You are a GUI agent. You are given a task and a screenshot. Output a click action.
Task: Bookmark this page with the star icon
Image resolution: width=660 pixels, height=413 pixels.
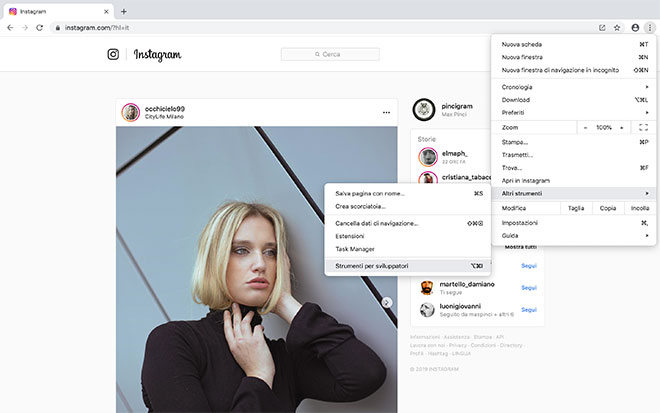click(617, 27)
